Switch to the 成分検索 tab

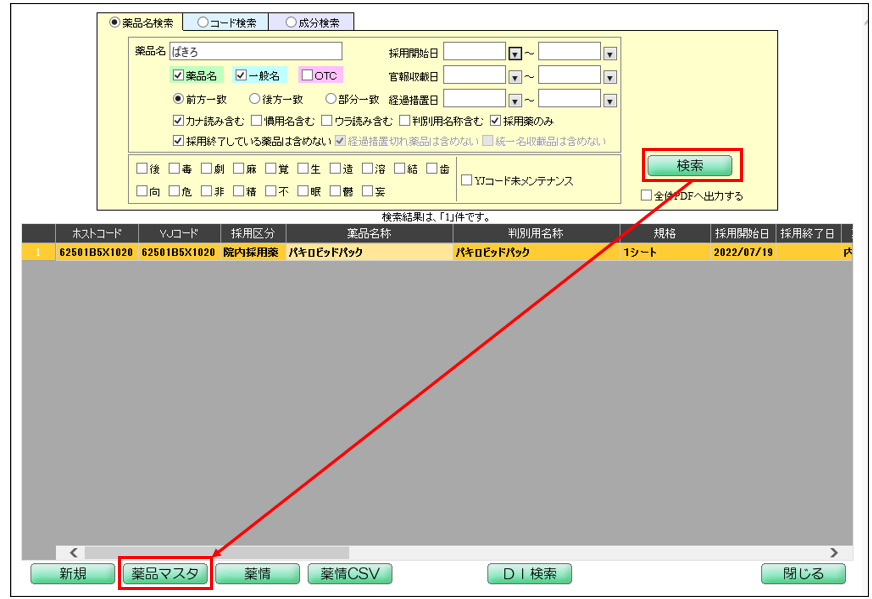coord(311,22)
